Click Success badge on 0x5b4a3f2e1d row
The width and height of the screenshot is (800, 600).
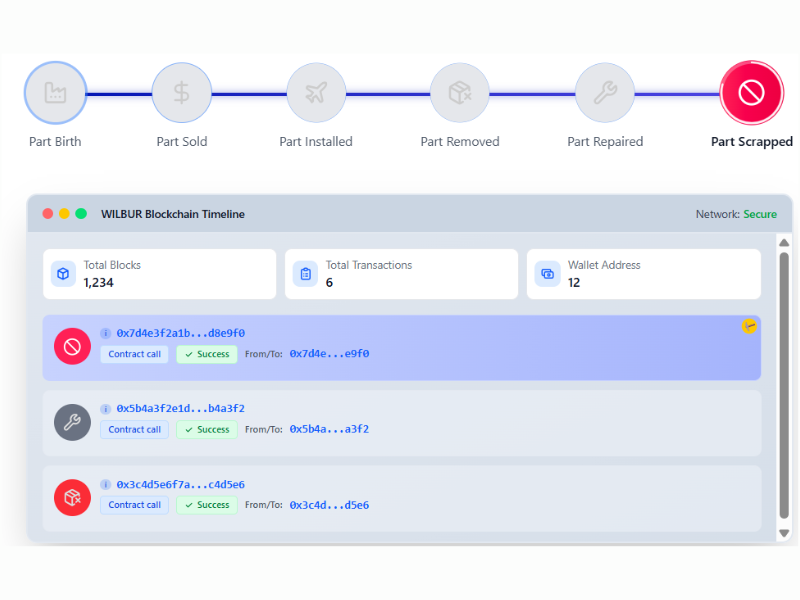click(207, 430)
